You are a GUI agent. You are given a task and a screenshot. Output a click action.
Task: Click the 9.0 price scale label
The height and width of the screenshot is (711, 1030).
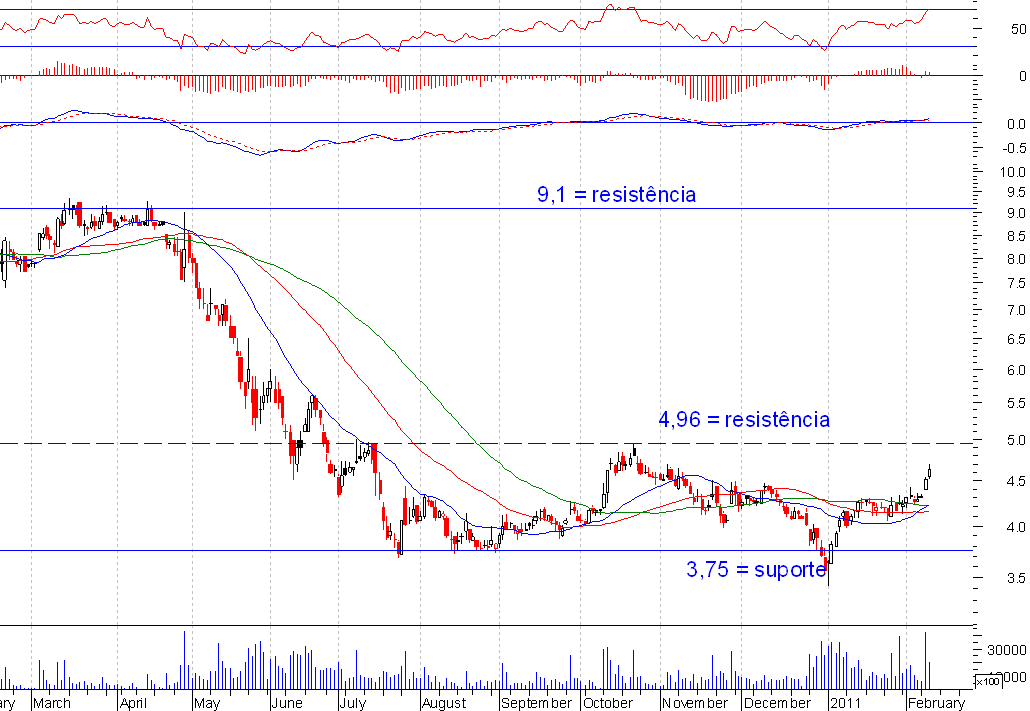(x=1016, y=214)
